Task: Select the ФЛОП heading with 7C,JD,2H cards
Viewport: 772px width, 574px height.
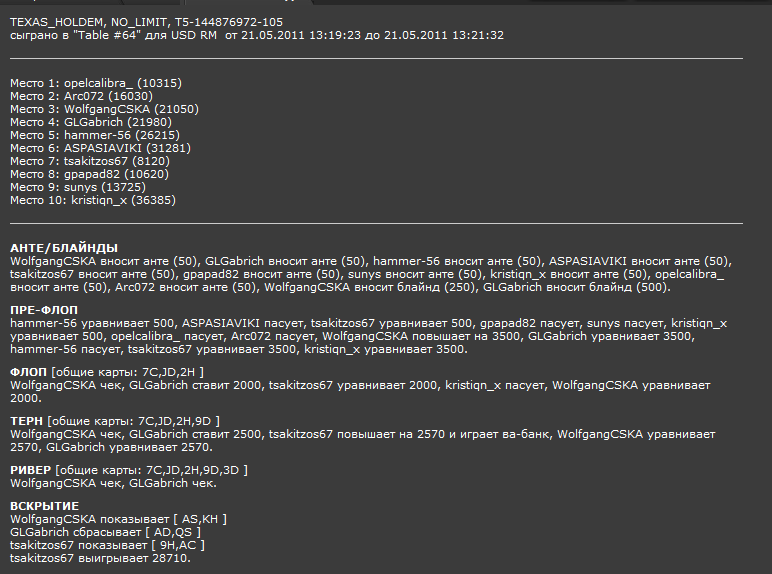Action: click(x=107, y=372)
